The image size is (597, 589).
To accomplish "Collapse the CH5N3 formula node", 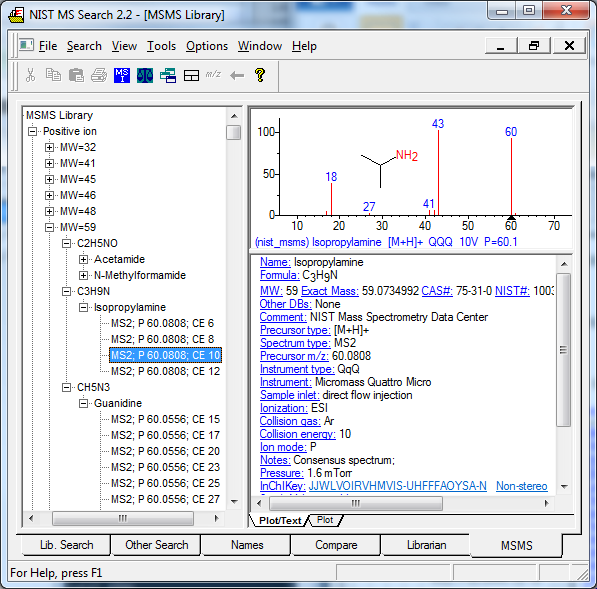I will pos(66,387).
